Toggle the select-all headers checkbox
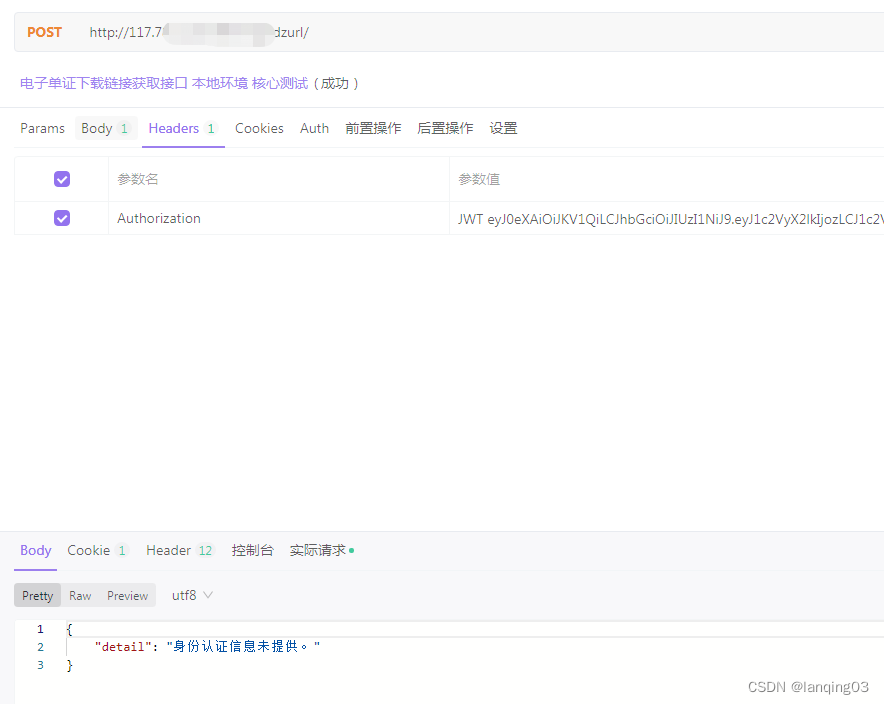 61,178
